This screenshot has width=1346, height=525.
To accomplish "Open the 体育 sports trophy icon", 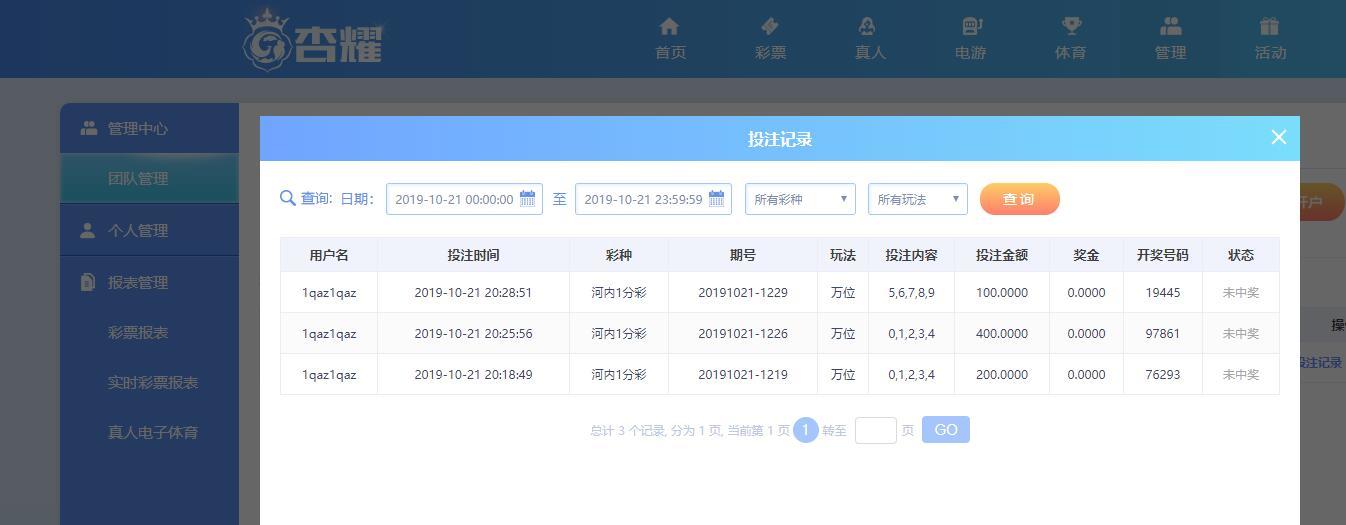I will tap(1071, 26).
